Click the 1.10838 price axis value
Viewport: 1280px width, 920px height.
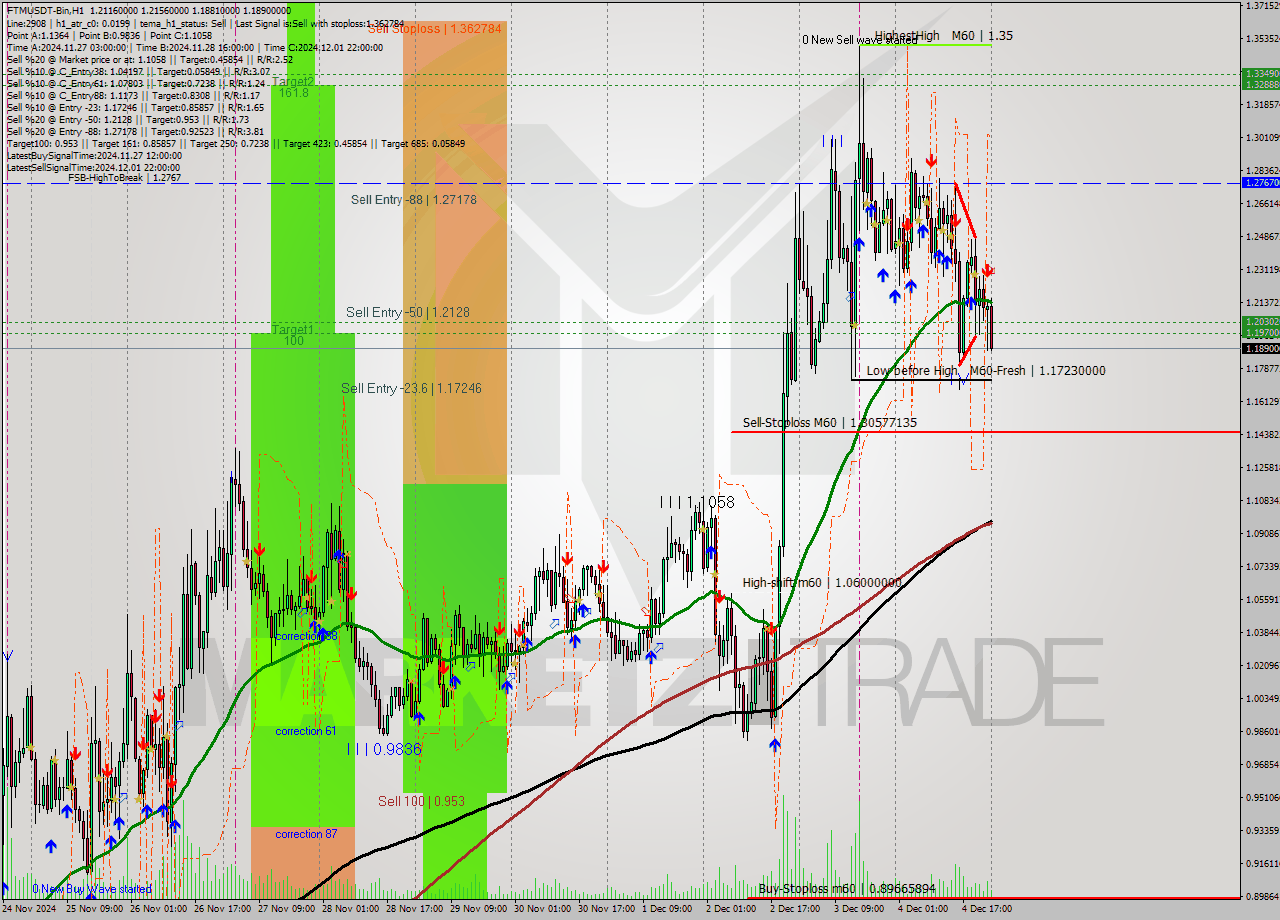click(1262, 501)
